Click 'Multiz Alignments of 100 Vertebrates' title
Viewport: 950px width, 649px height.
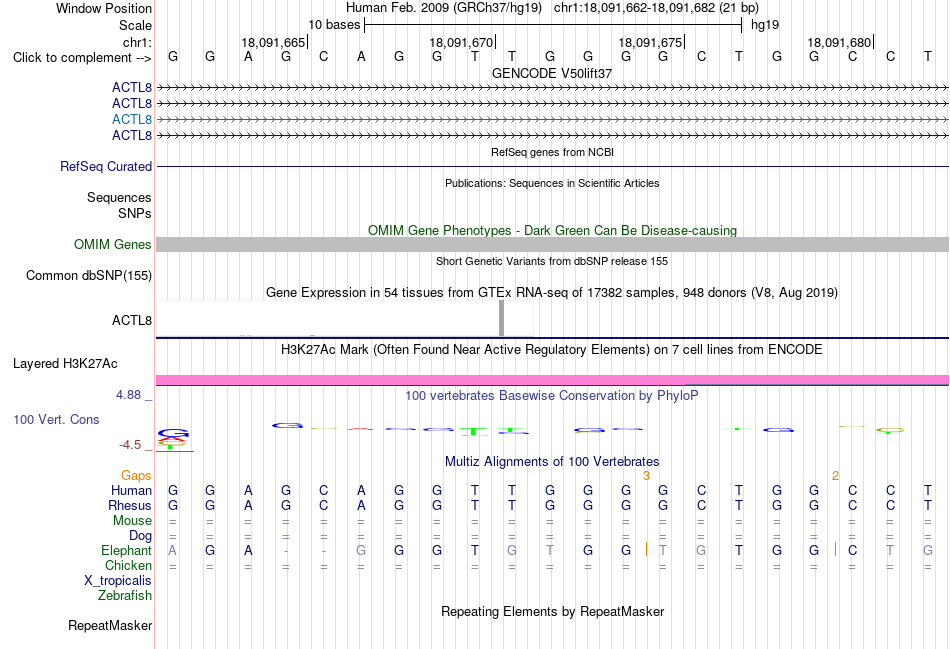point(552,462)
